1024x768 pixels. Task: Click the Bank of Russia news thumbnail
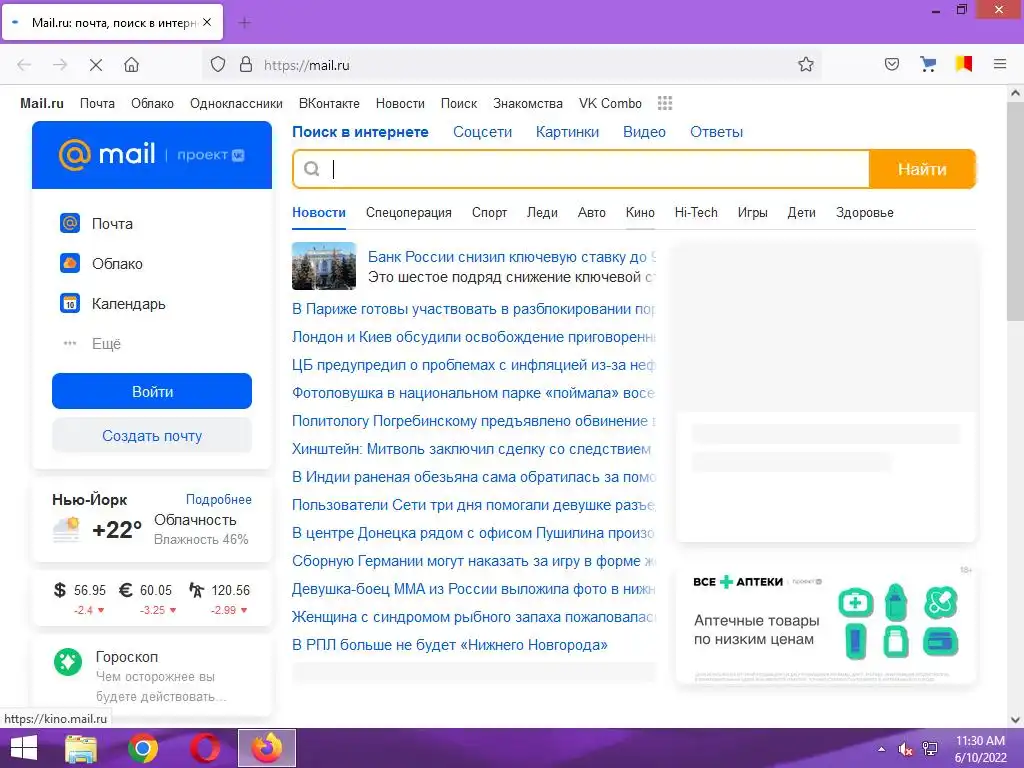pos(324,266)
